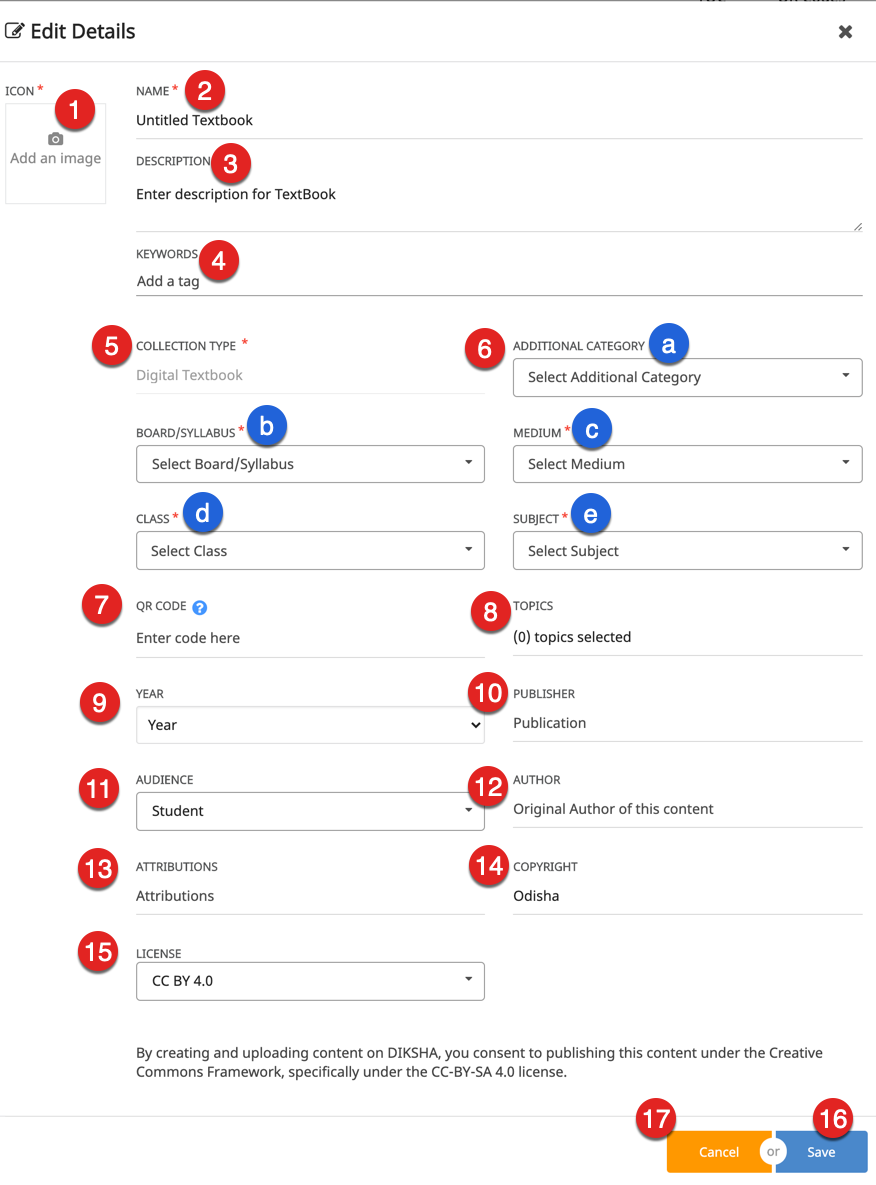Click the QR Code 'Enter code here' field
876x1185 pixels.
click(310, 638)
